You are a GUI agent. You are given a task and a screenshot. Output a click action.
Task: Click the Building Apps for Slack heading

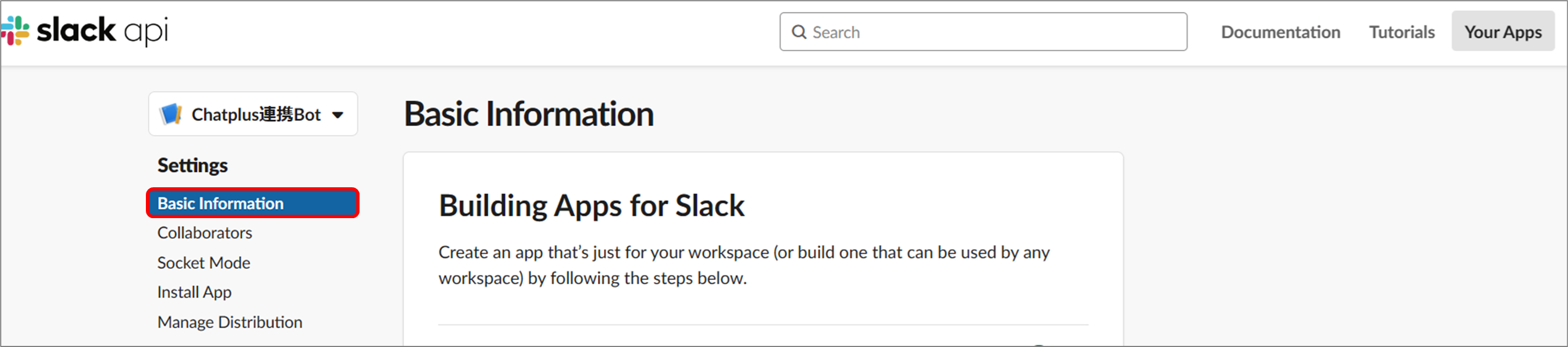pos(591,206)
